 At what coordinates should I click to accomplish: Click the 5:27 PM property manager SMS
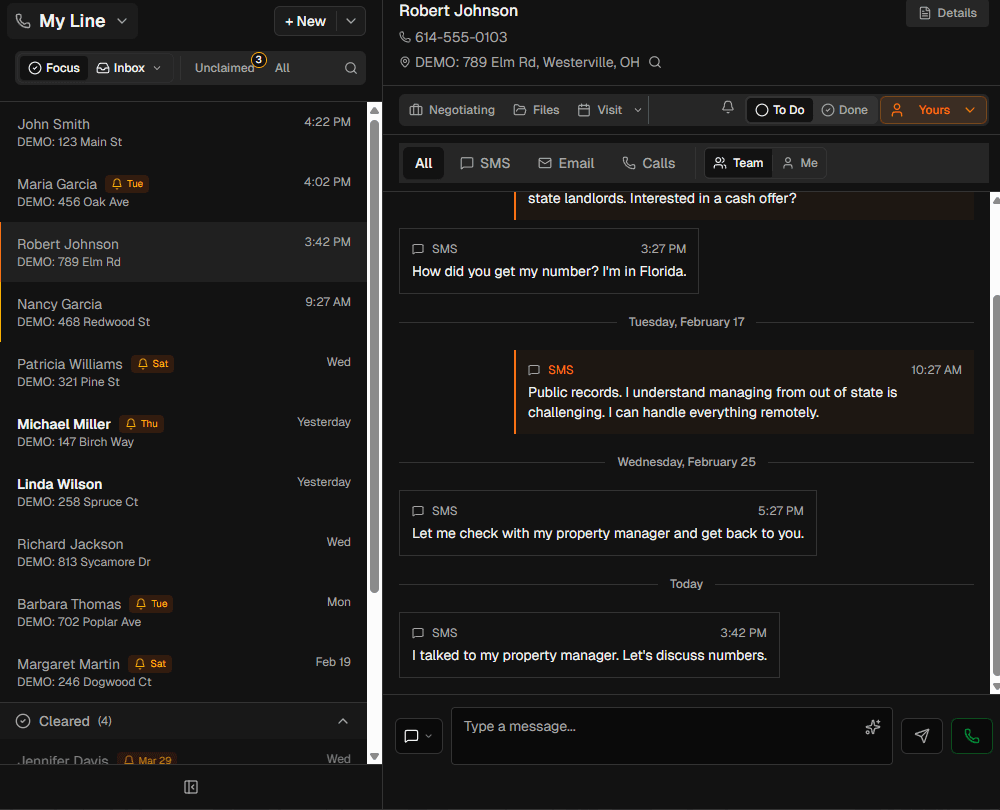[608, 523]
